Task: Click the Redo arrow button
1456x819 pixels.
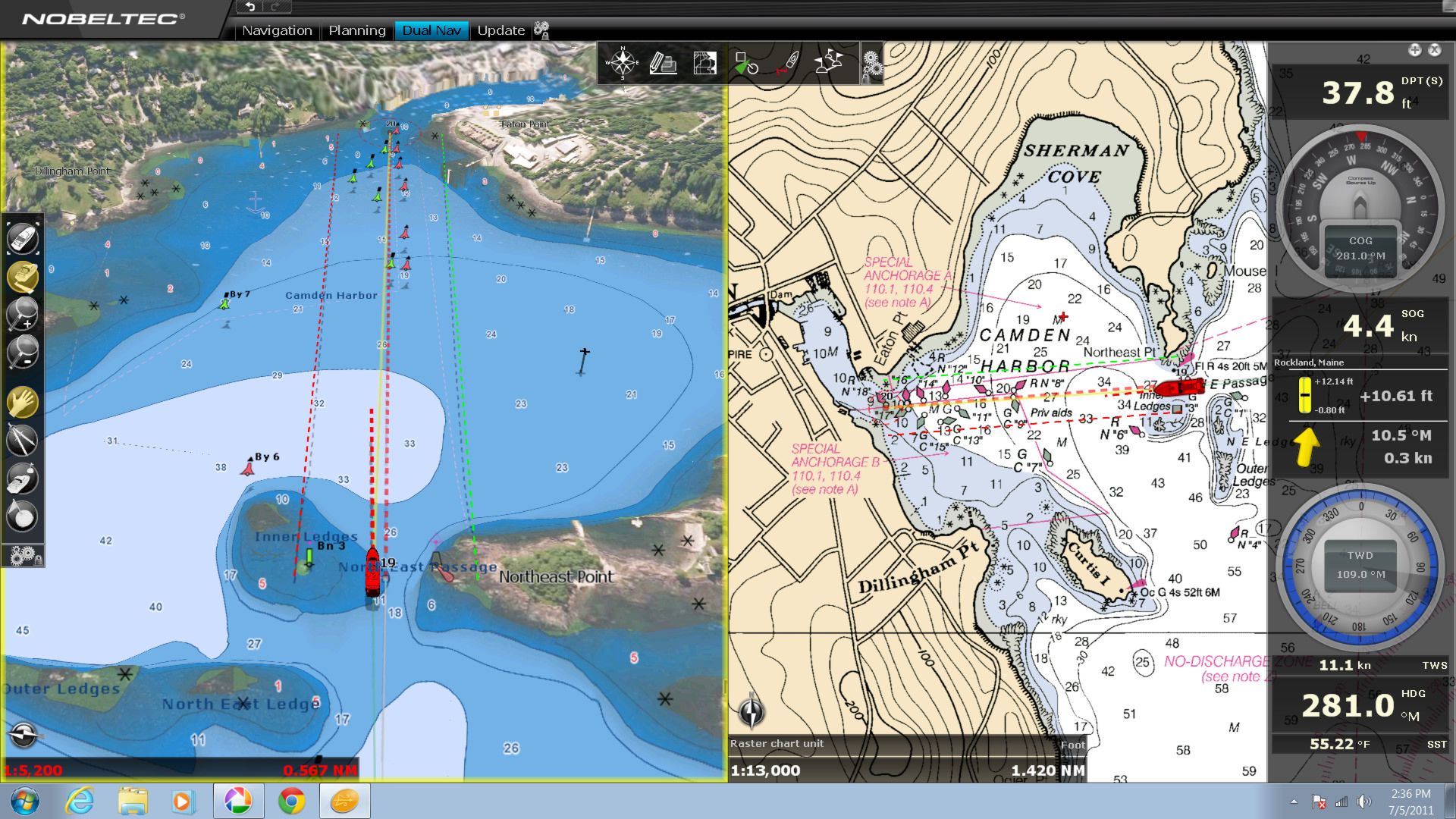Action: click(x=276, y=7)
